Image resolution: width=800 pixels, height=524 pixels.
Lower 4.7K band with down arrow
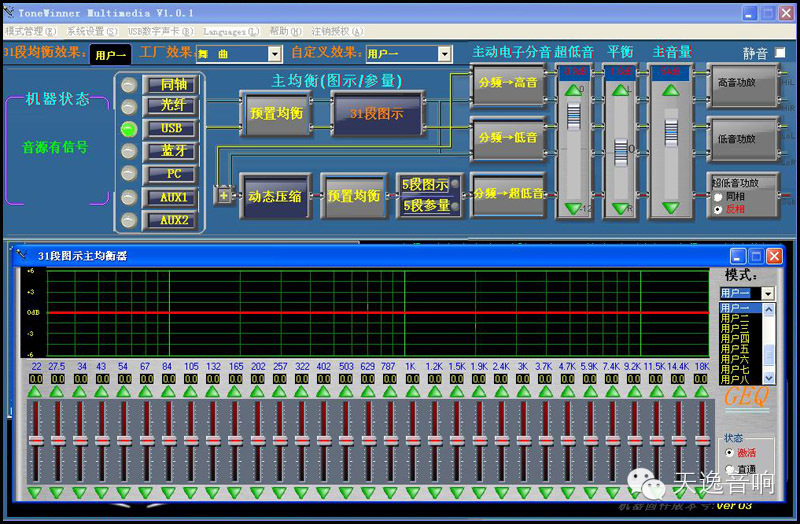[x=567, y=492]
